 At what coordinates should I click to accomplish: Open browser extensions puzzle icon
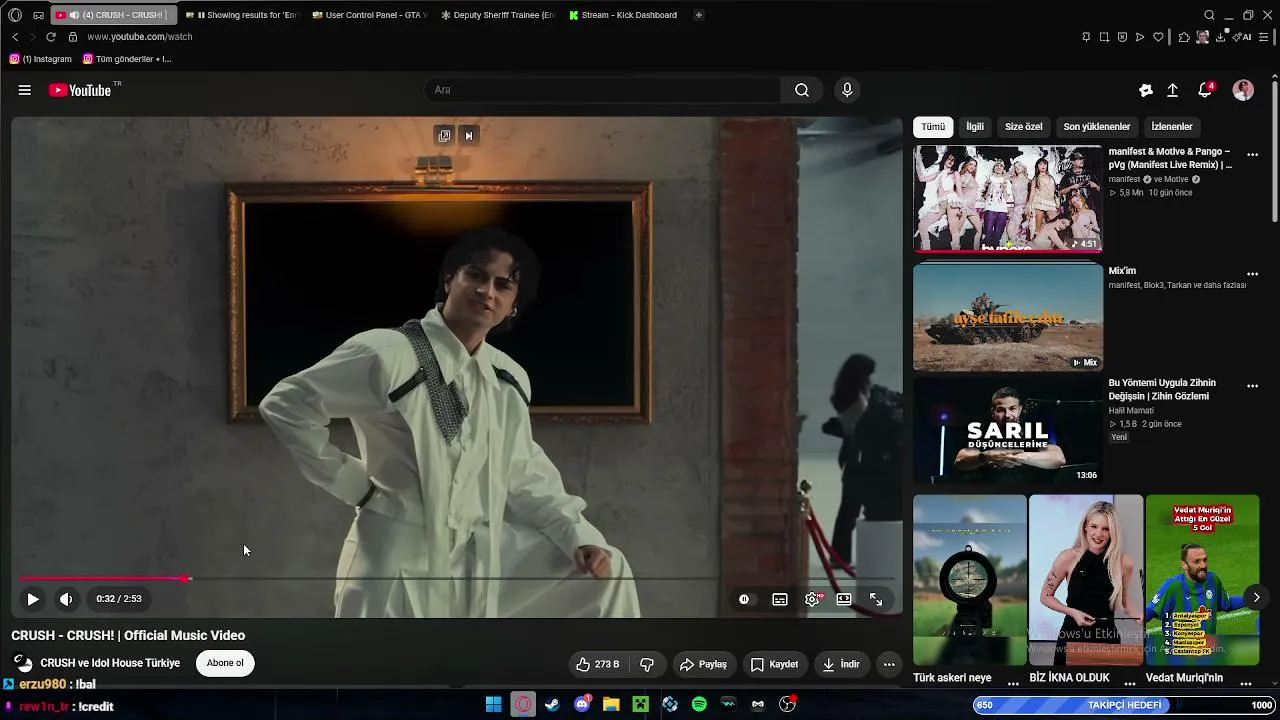pyautogui.click(x=1184, y=37)
